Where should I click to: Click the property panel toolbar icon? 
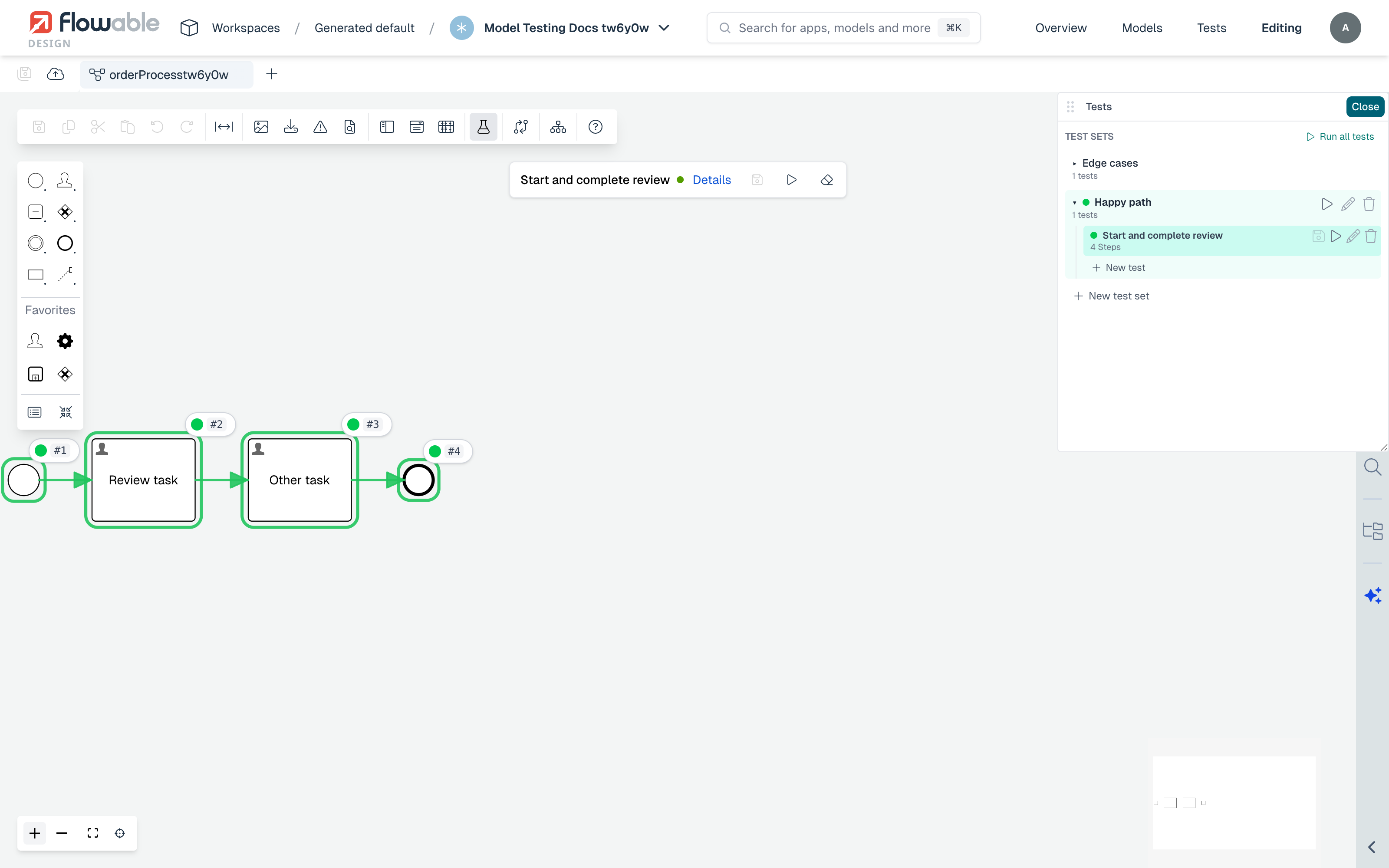[x=417, y=127]
